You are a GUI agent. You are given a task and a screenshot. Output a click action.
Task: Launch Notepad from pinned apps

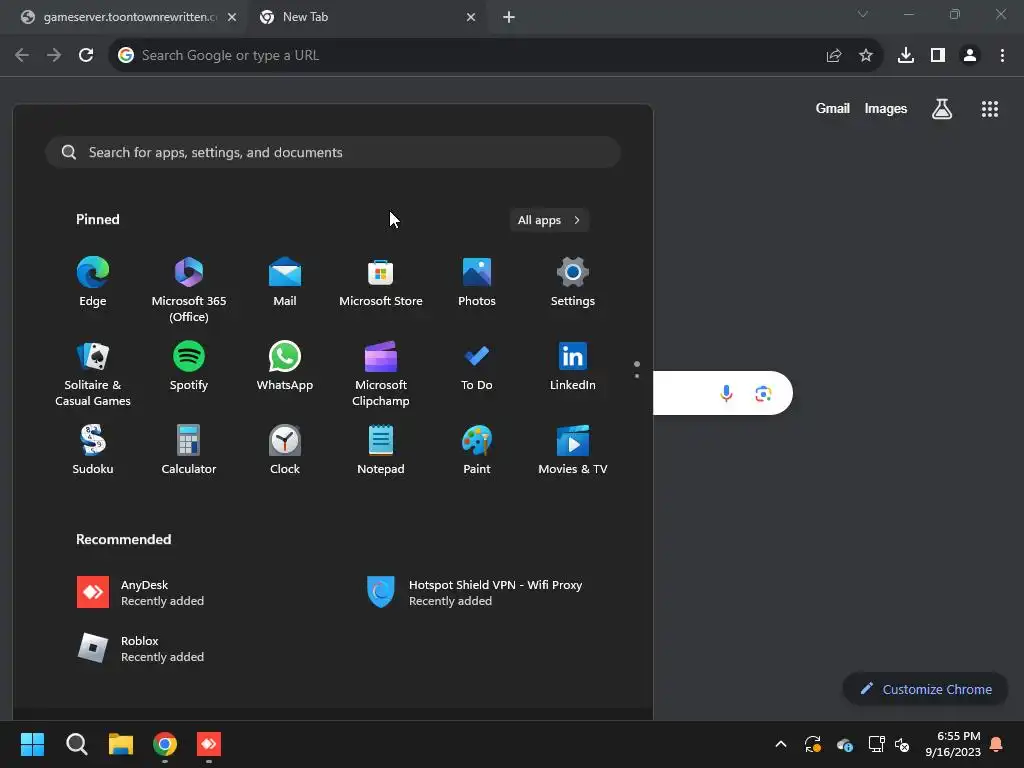click(x=381, y=450)
